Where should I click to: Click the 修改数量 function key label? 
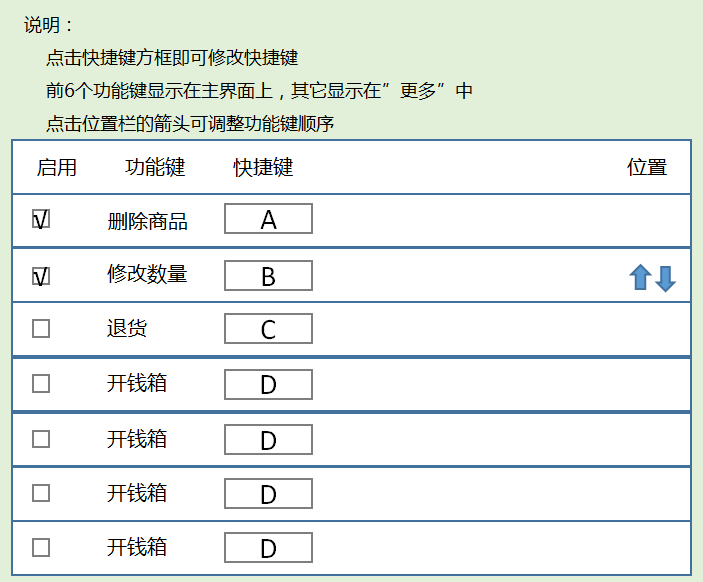coord(147,274)
